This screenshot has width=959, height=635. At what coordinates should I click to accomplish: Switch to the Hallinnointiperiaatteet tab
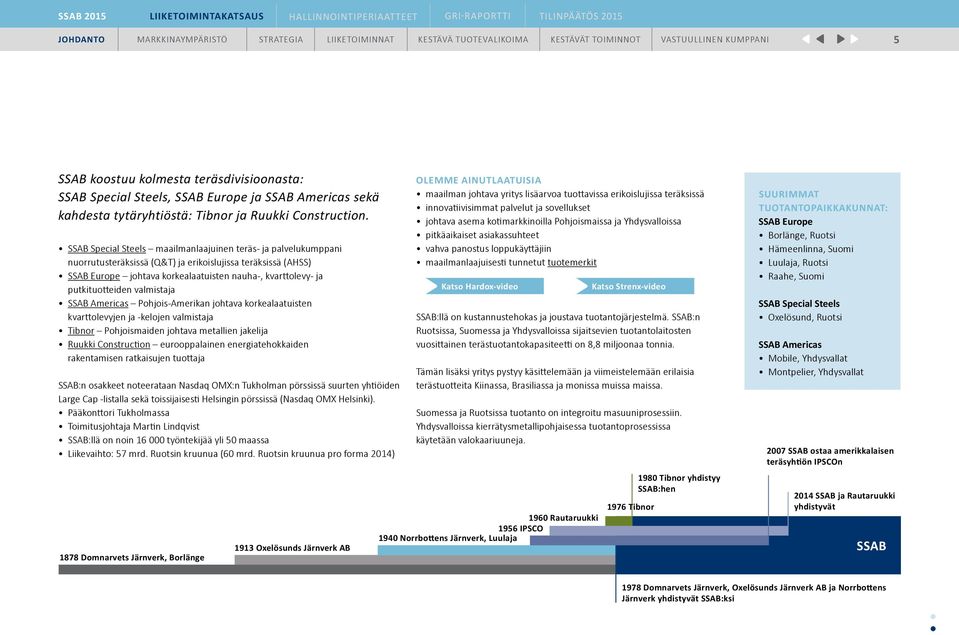pyautogui.click(x=353, y=17)
